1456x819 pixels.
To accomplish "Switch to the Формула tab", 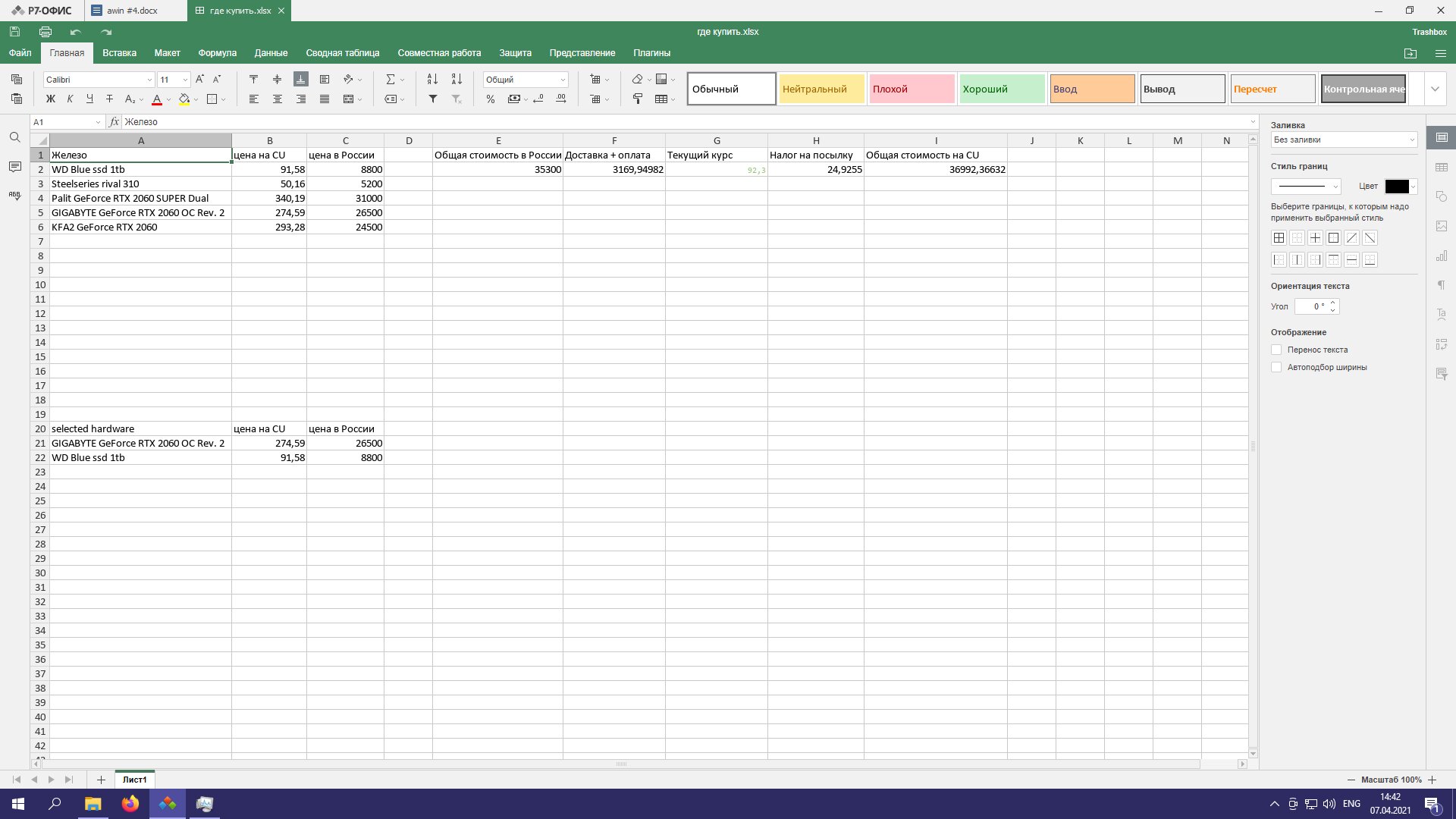I will point(218,53).
